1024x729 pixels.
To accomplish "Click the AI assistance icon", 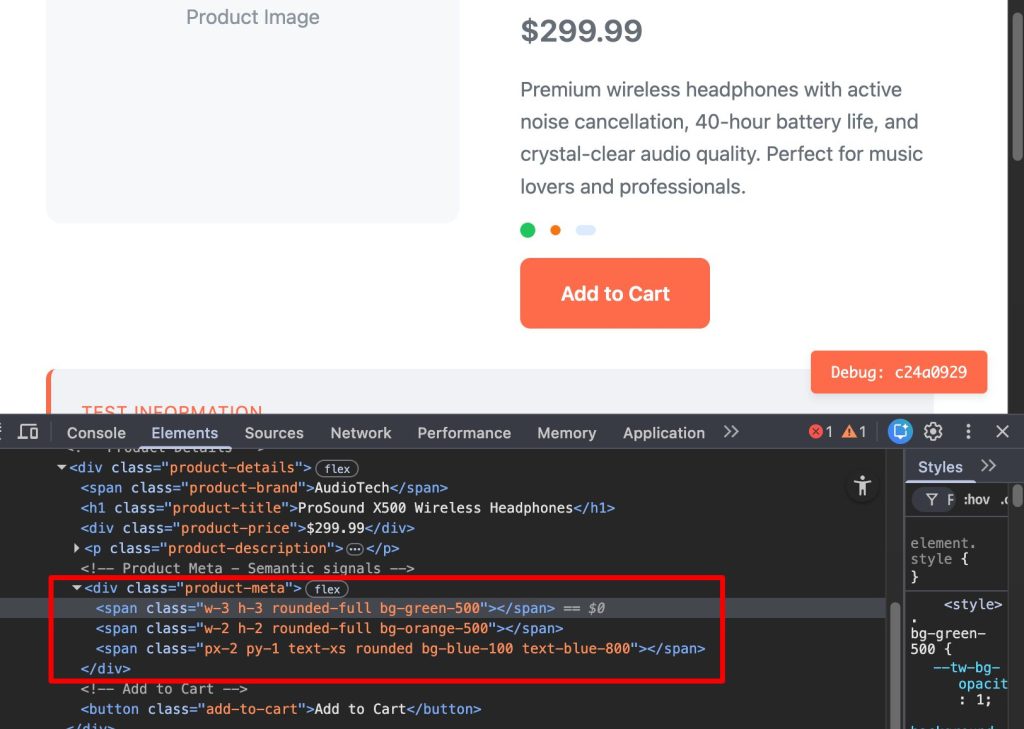I will pyautogui.click(x=900, y=432).
